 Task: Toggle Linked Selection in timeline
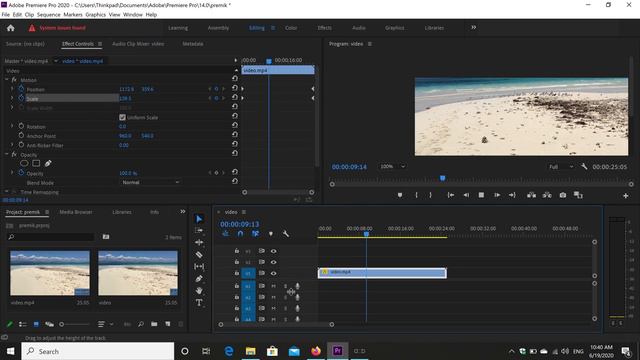click(x=256, y=233)
